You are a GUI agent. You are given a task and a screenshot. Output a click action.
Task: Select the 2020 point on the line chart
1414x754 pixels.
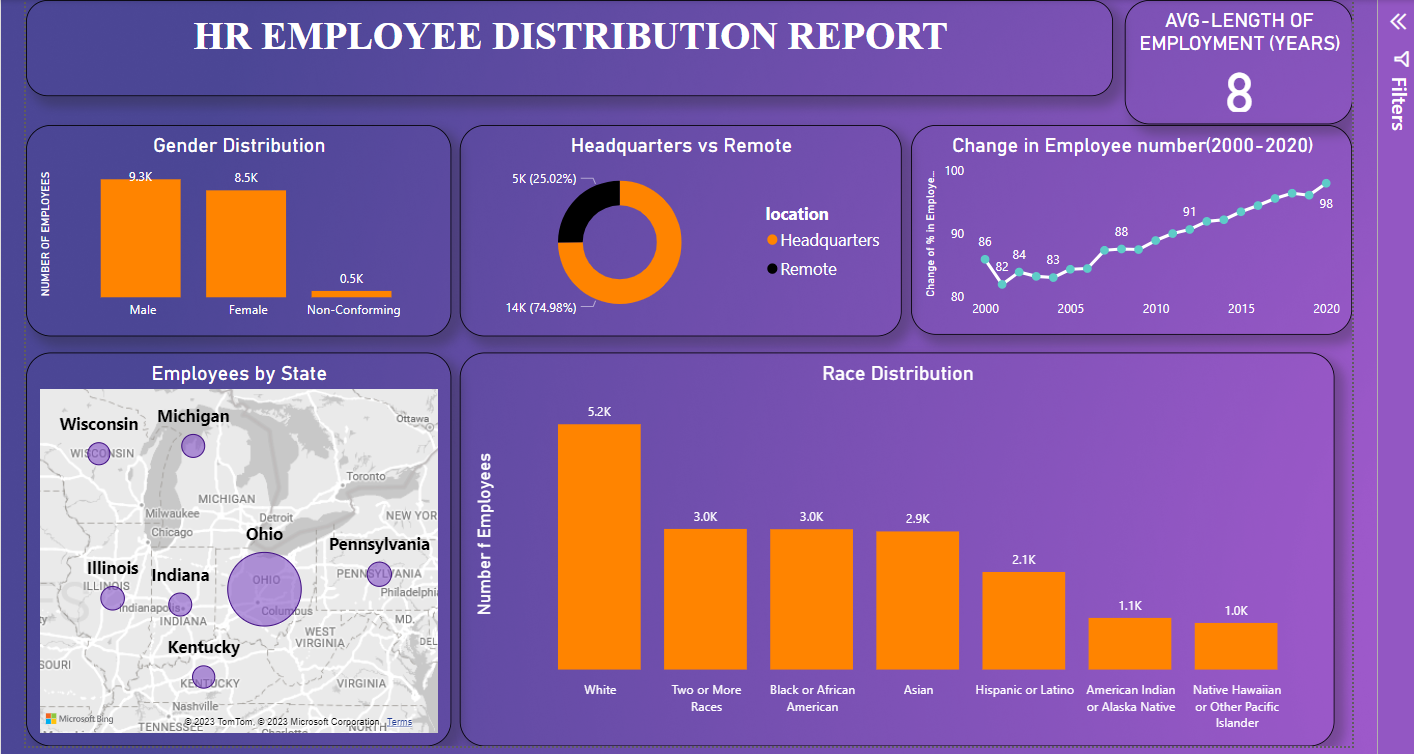point(1327,184)
